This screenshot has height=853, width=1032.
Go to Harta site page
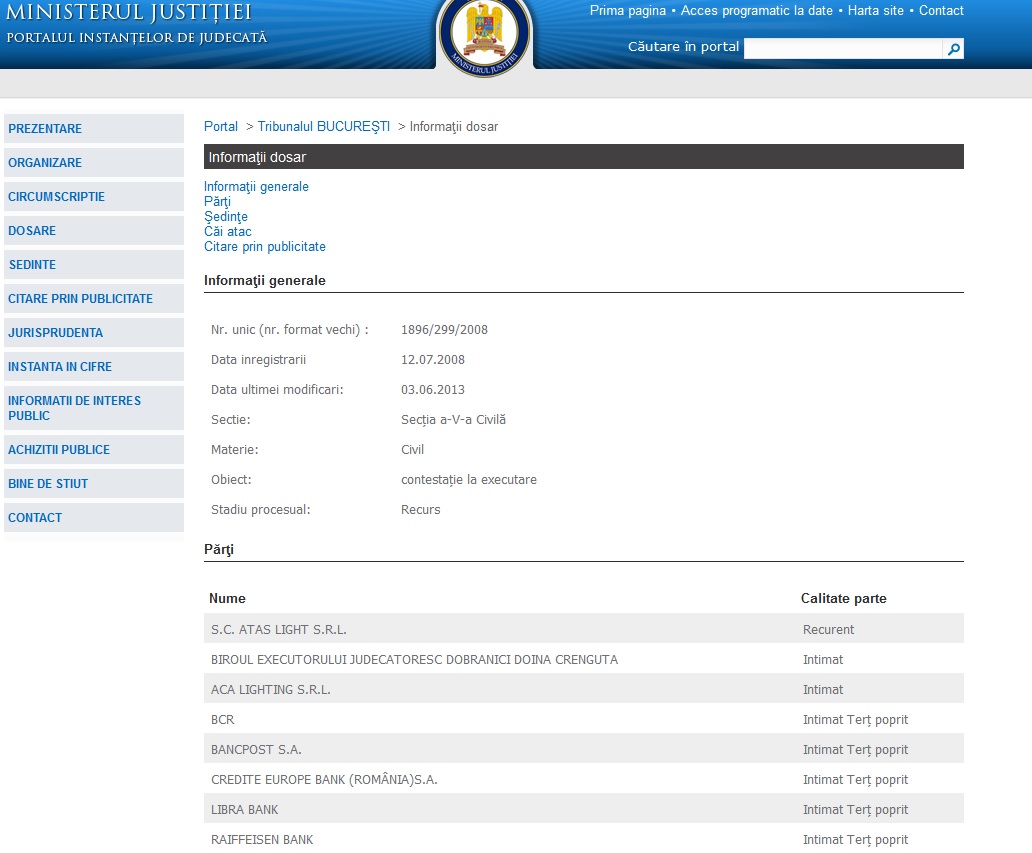(875, 11)
